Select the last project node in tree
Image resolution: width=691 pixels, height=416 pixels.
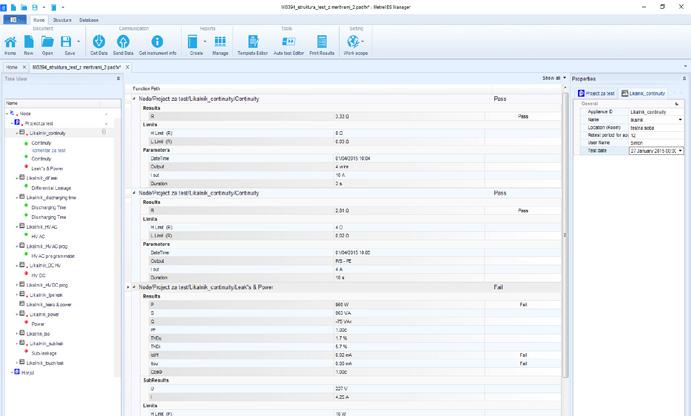27,373
